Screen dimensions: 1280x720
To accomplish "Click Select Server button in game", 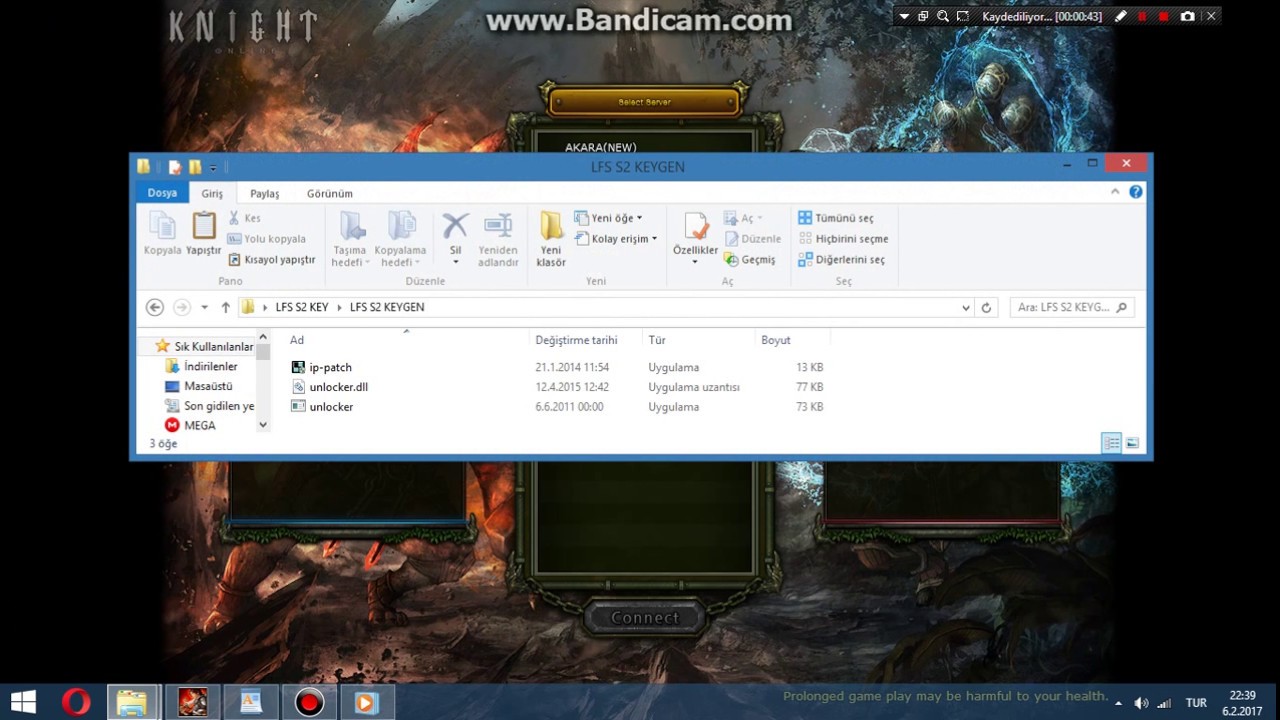I will coord(644,102).
